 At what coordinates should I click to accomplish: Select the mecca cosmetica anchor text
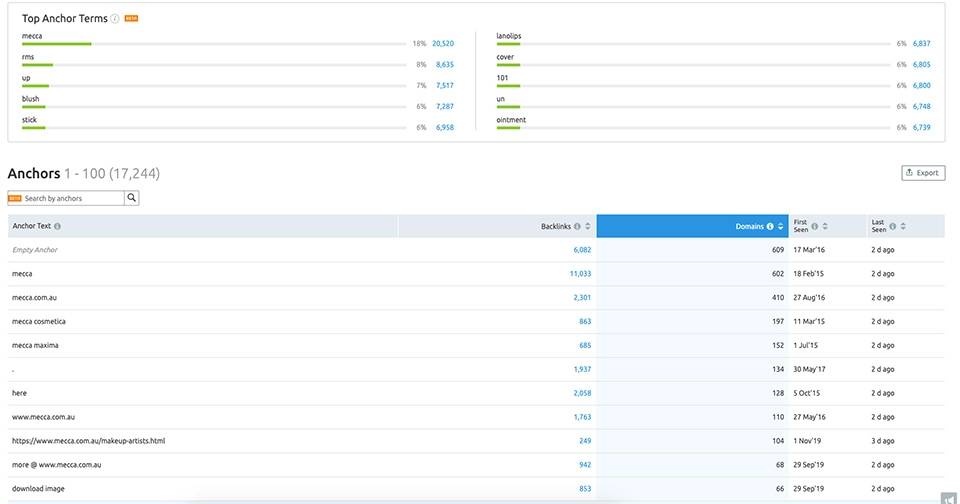(39, 322)
